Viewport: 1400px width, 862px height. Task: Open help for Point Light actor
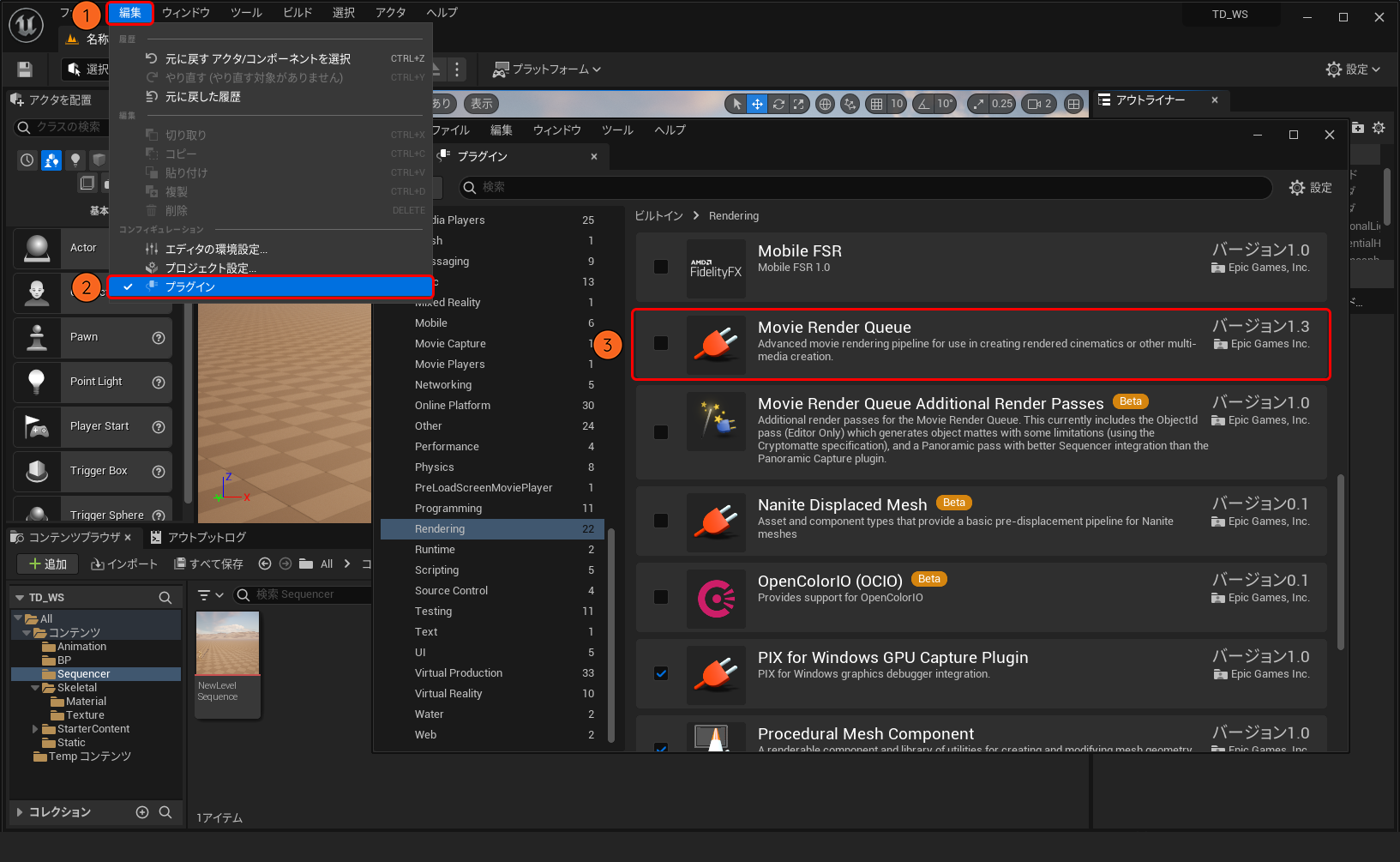pyautogui.click(x=159, y=383)
